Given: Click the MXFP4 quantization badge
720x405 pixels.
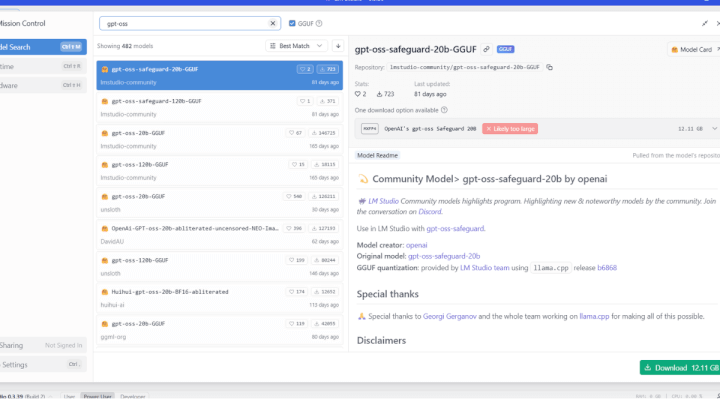Looking at the screenshot, I should pyautogui.click(x=370, y=129).
